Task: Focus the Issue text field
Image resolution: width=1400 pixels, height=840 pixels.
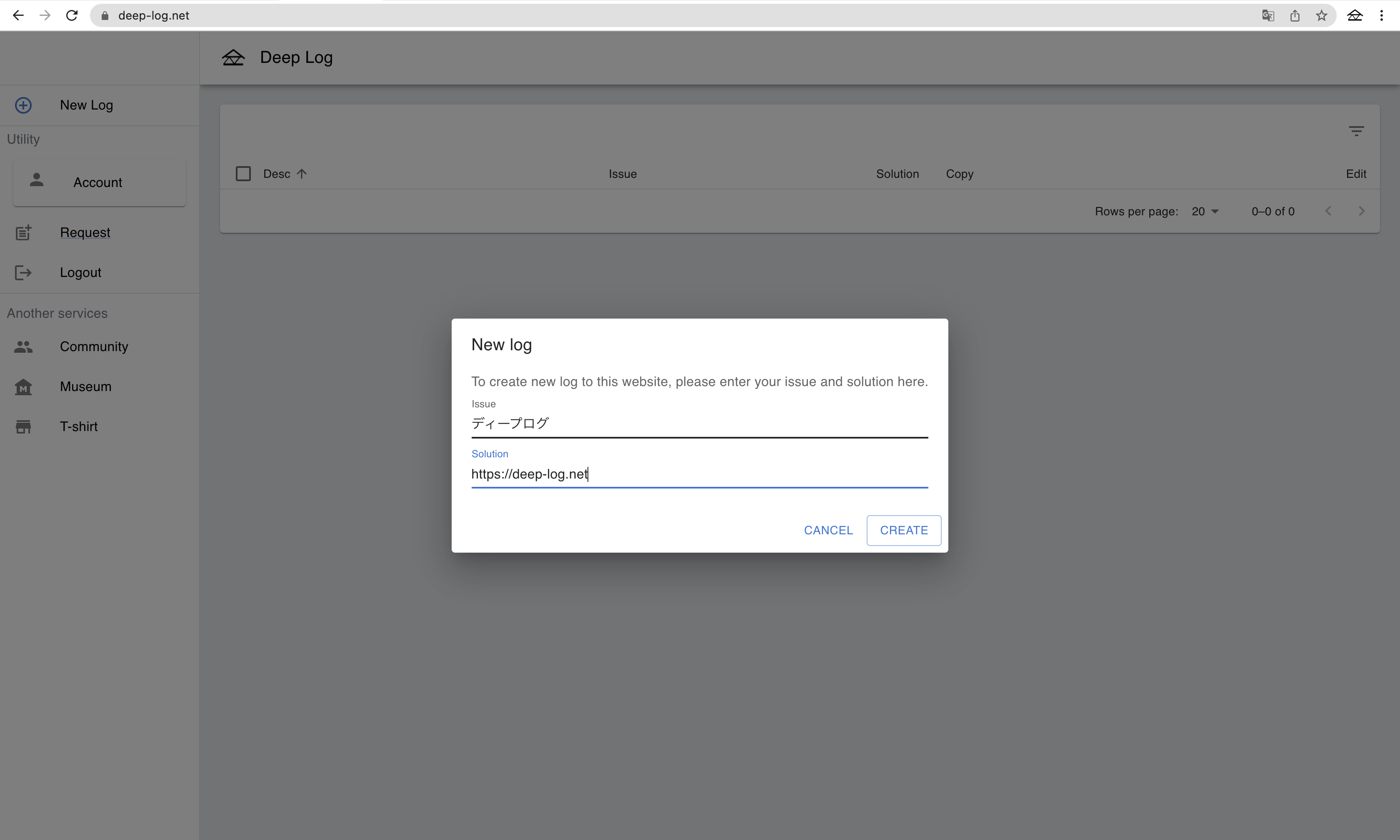Action: 699,424
